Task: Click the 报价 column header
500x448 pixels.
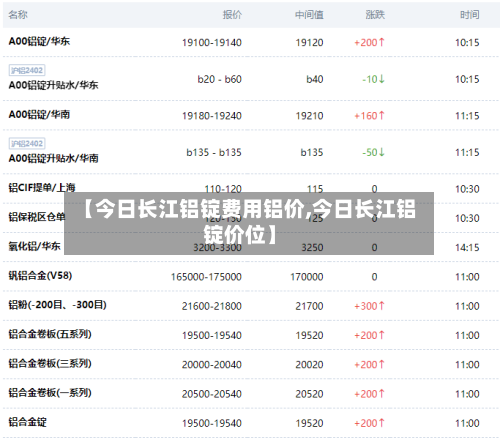Action: coord(232,15)
